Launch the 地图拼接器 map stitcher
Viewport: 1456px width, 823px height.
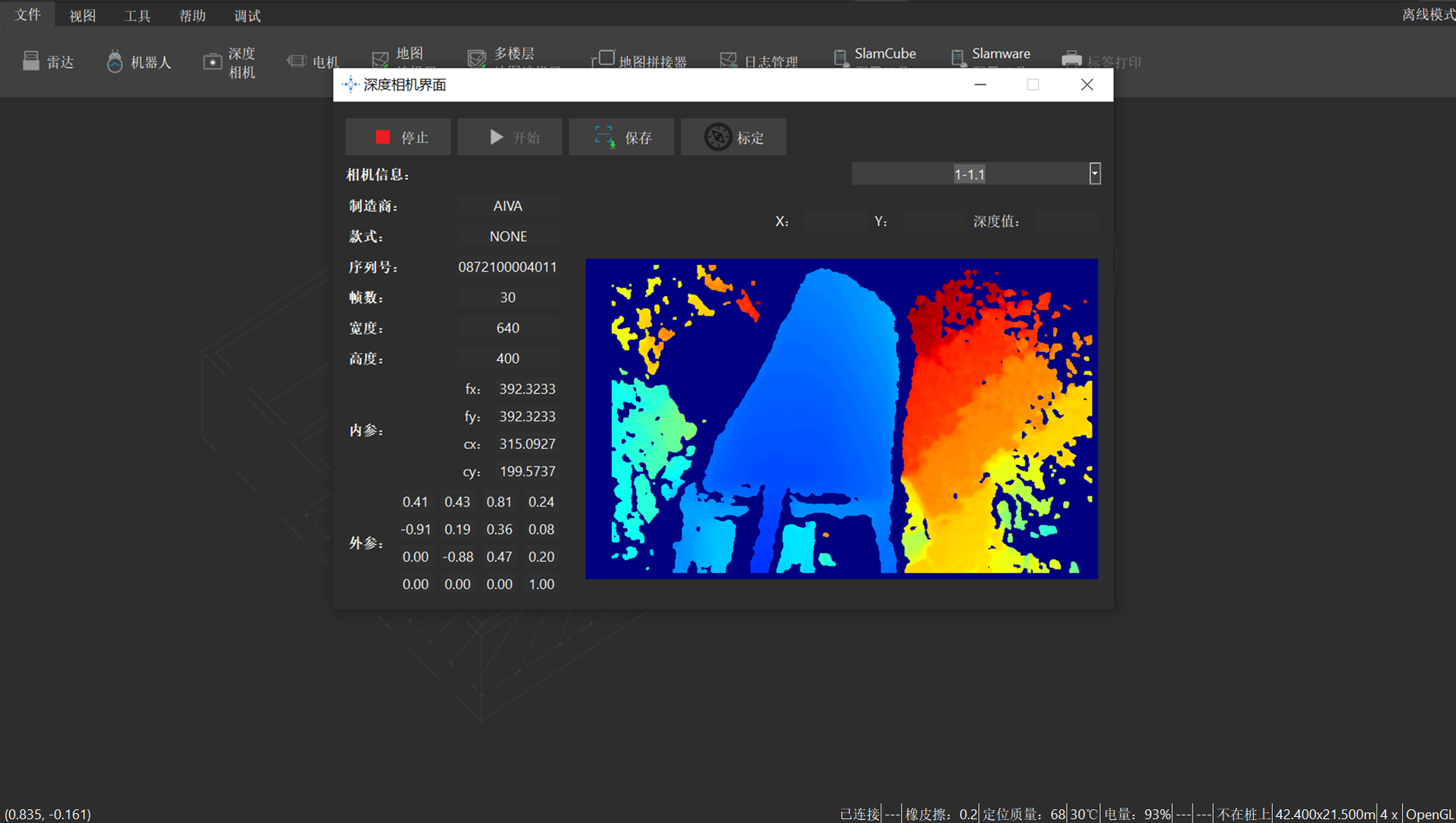(x=638, y=59)
